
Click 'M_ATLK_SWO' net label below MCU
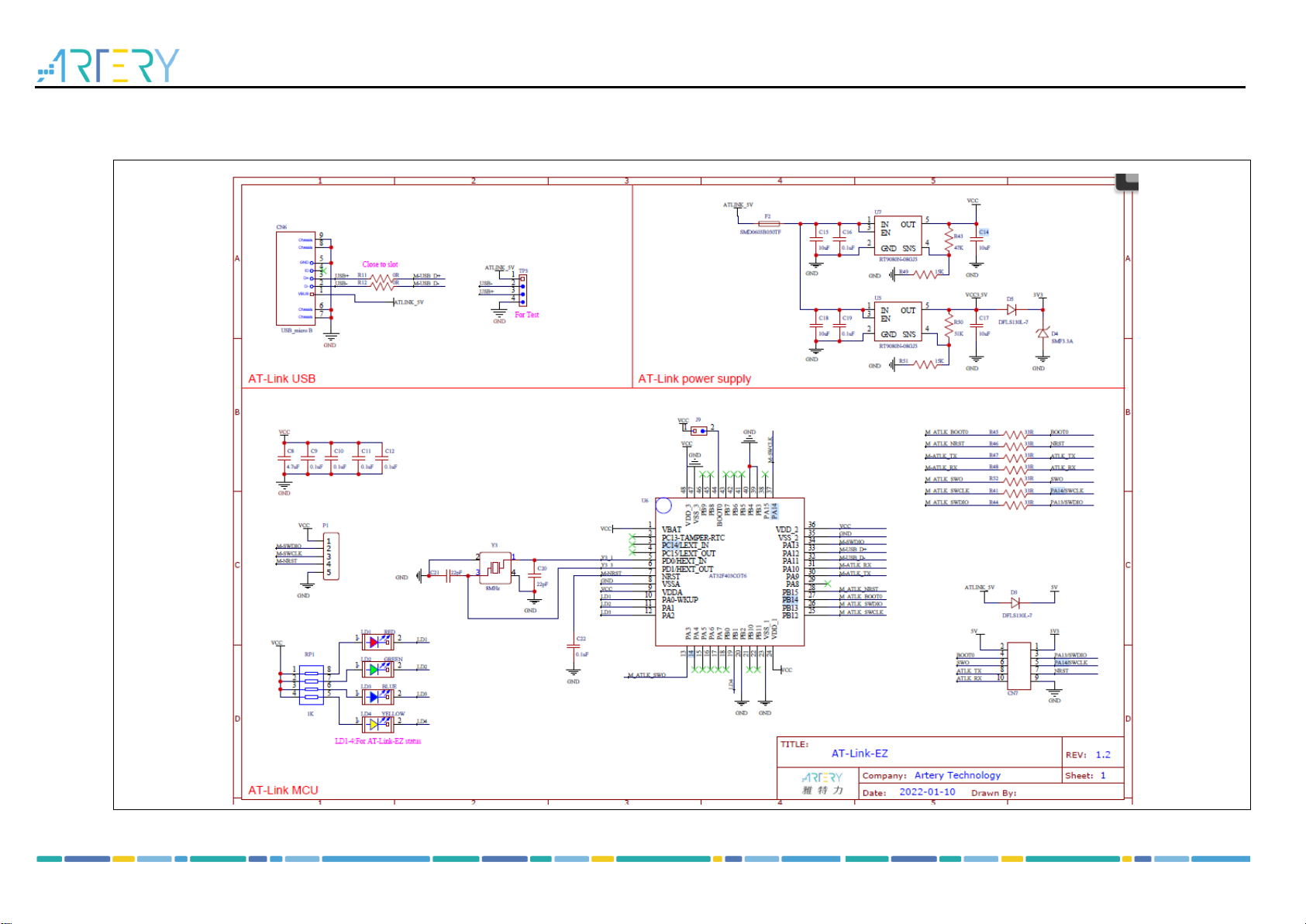pyautogui.click(x=646, y=675)
